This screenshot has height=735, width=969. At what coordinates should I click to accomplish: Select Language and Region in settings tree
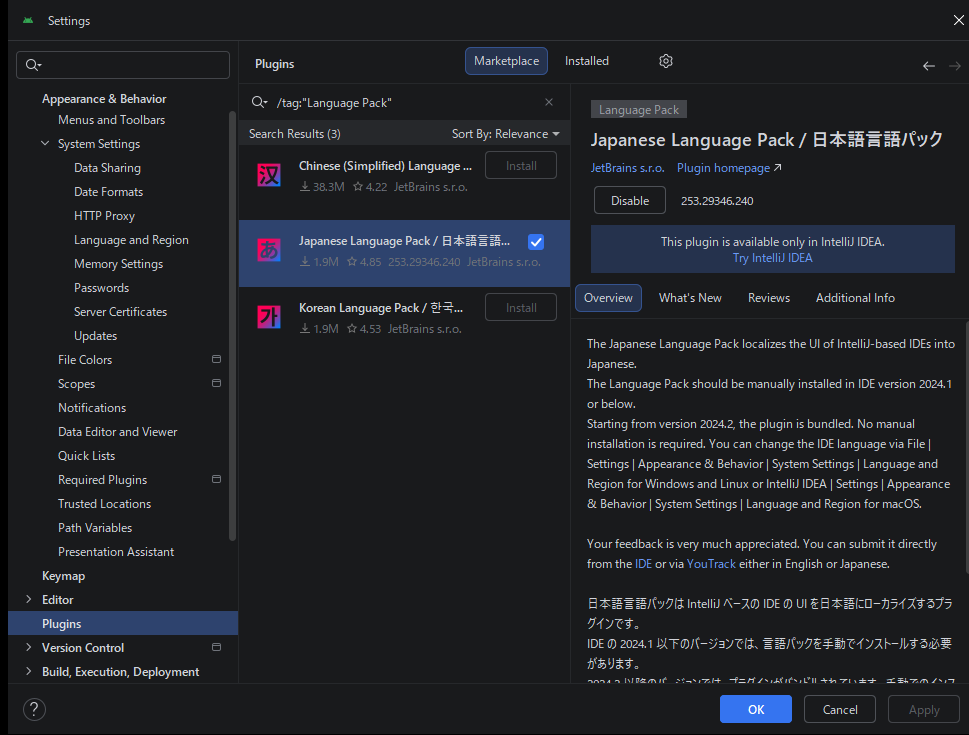pos(131,240)
